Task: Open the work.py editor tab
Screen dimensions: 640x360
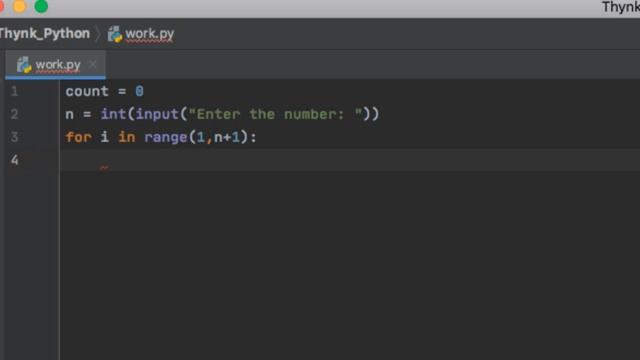Action: point(56,64)
